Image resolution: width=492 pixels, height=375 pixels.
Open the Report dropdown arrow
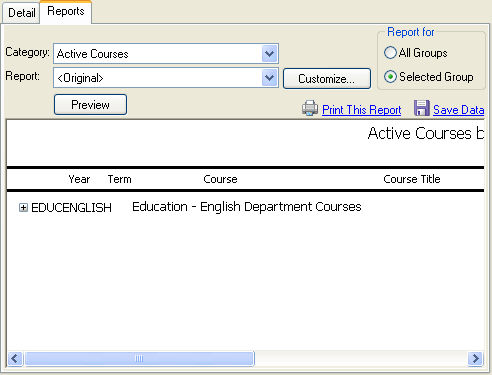pyautogui.click(x=269, y=78)
